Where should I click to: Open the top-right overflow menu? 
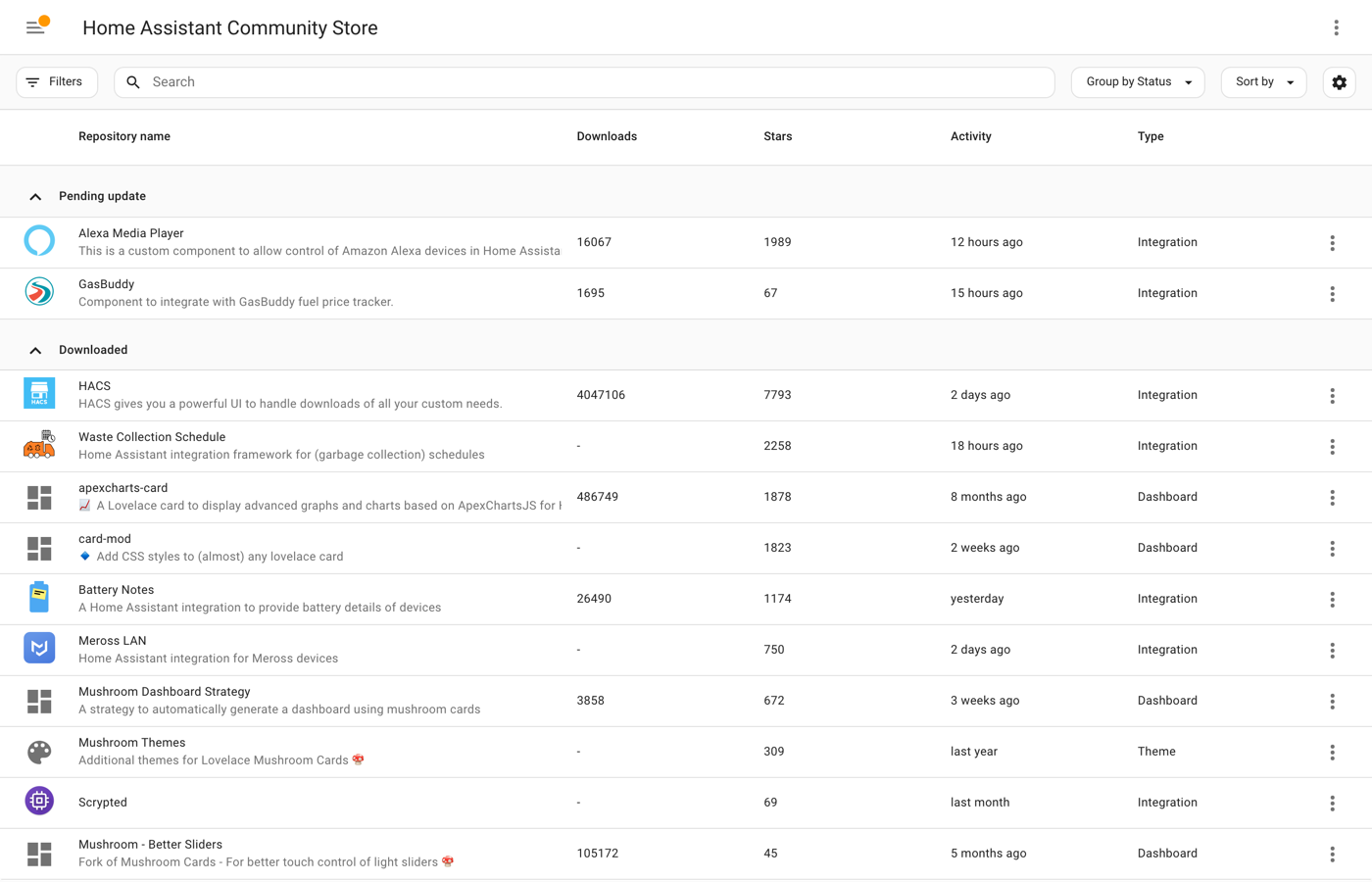1336,27
